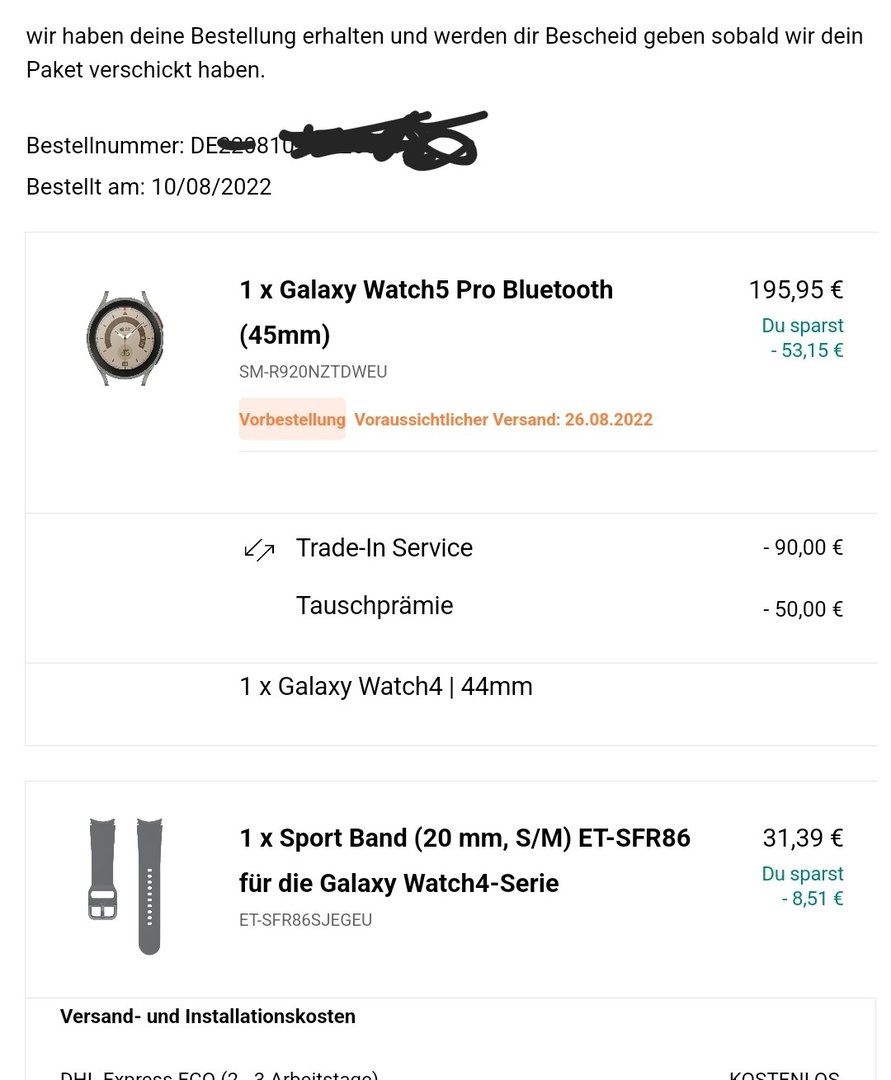Click the Bestellt am order date line
The image size is (891, 1080).
pyautogui.click(x=149, y=187)
